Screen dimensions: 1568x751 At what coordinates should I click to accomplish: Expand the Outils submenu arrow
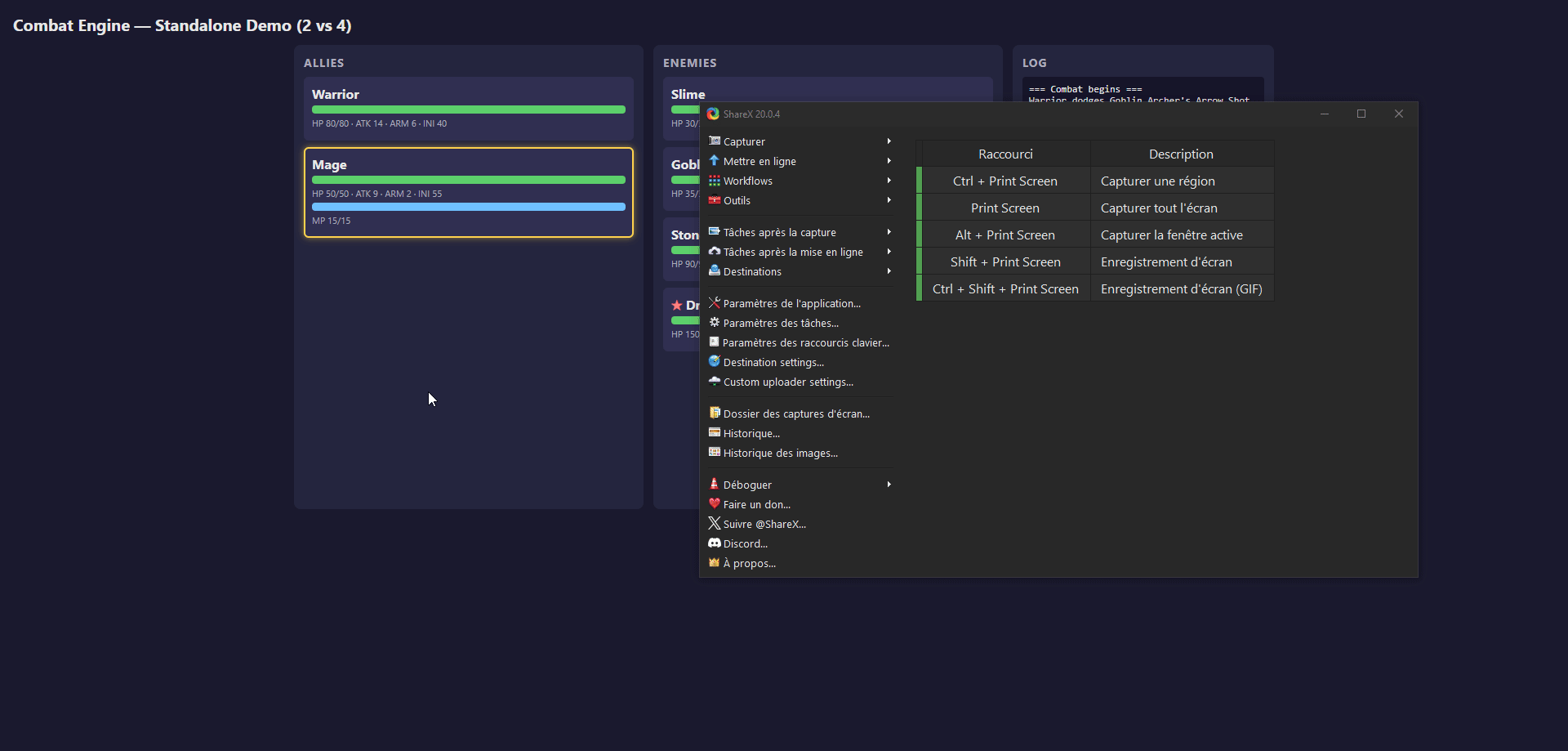(889, 200)
